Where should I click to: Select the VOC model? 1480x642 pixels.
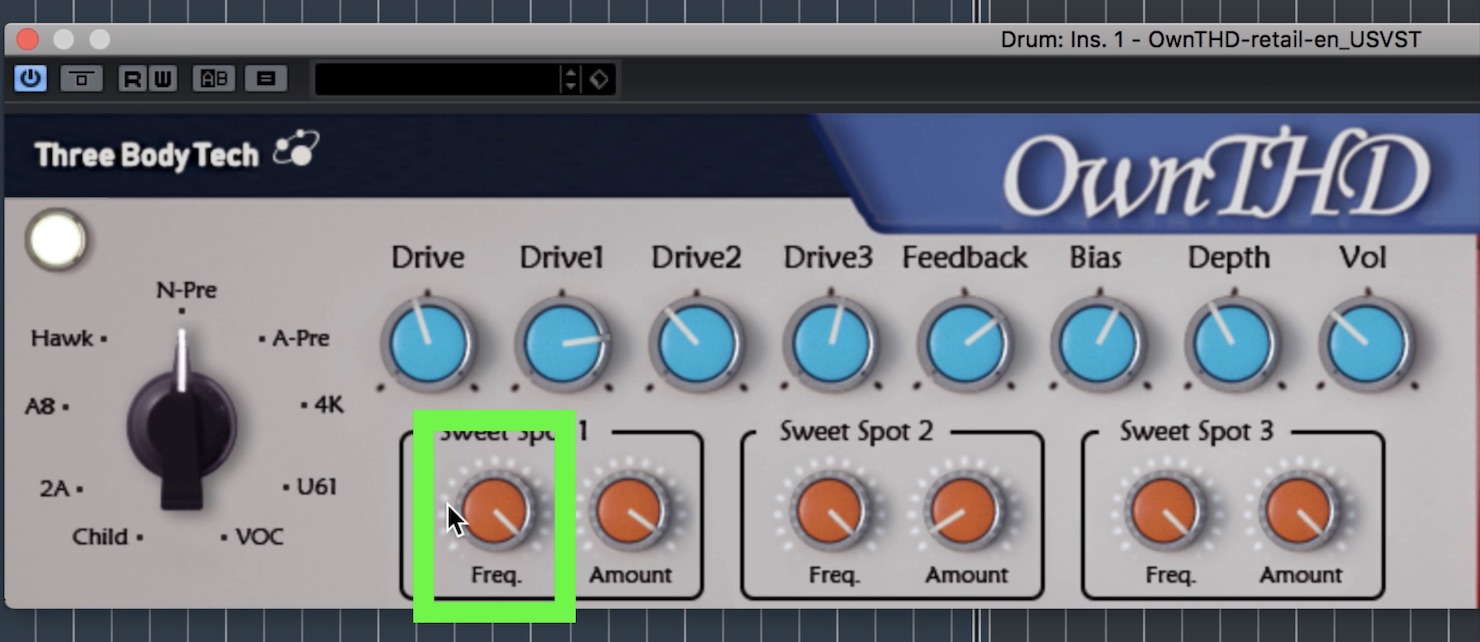point(259,537)
